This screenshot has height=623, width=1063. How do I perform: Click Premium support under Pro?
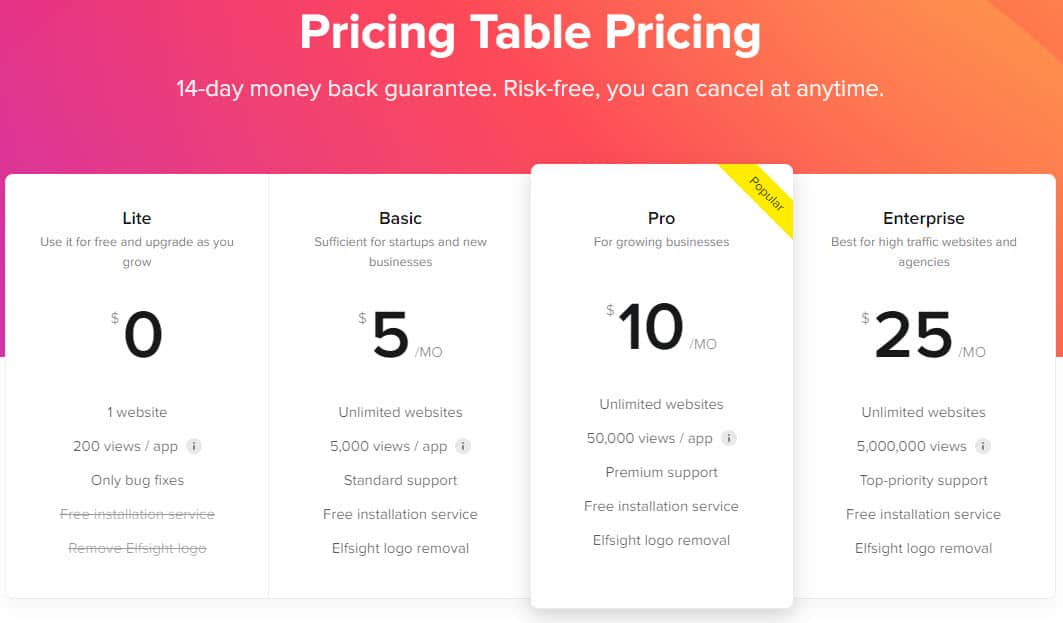tap(661, 472)
